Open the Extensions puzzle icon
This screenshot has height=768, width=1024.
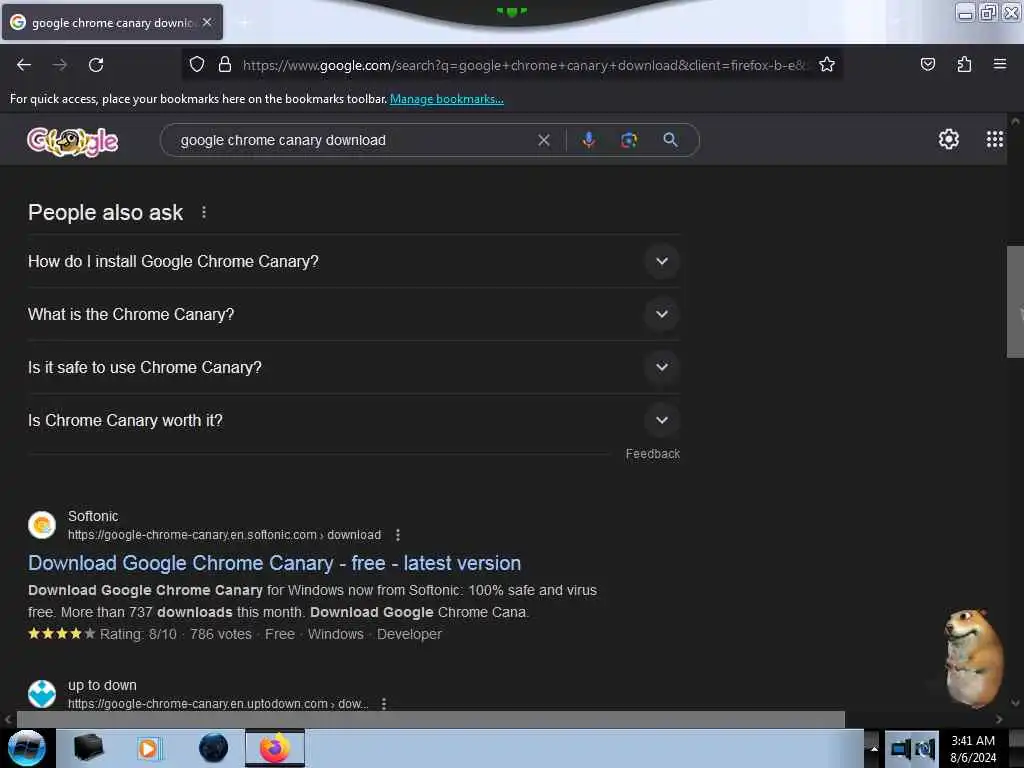click(964, 65)
